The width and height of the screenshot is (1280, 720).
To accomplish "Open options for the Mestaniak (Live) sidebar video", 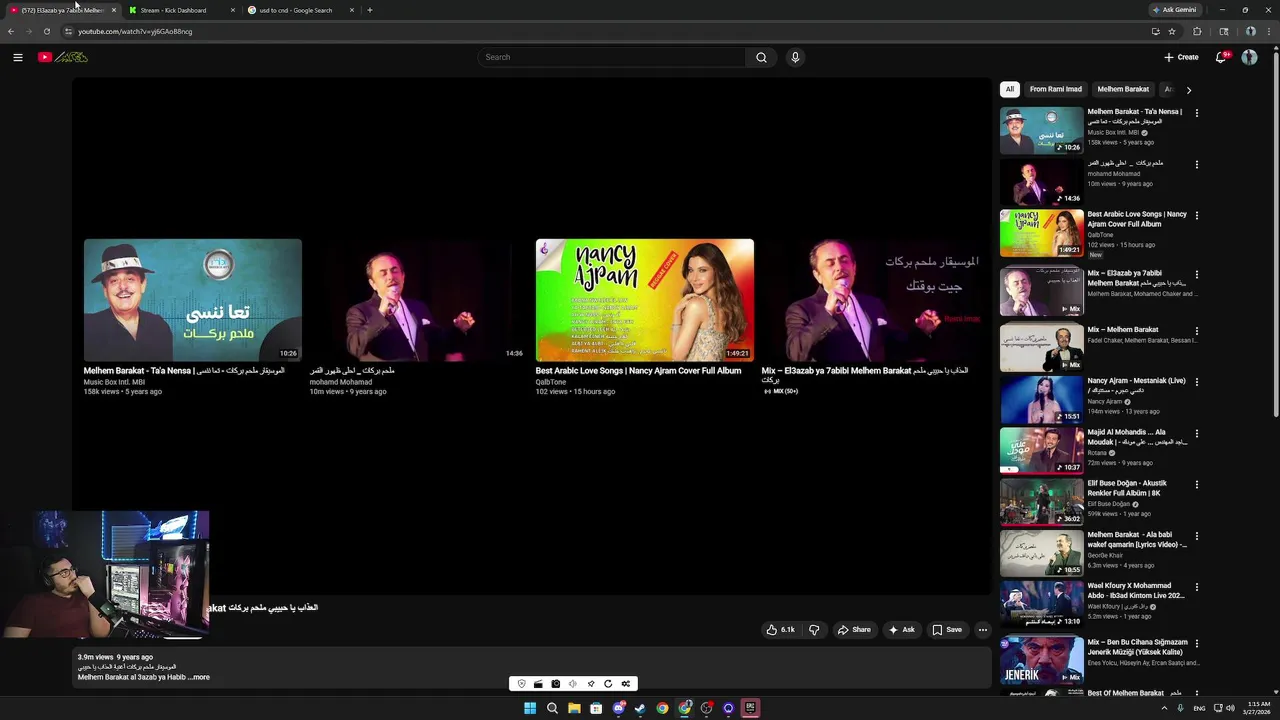I will (x=1196, y=382).
